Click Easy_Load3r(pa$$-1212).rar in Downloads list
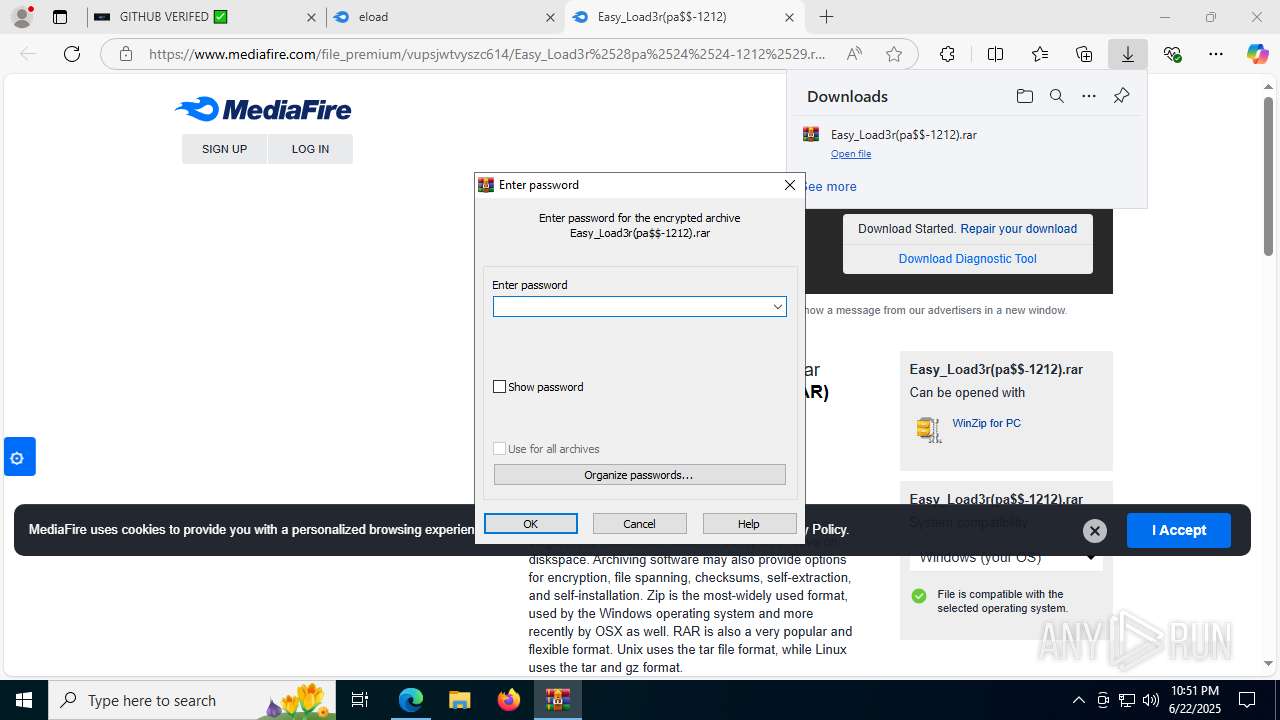1280x720 pixels. (x=903, y=135)
